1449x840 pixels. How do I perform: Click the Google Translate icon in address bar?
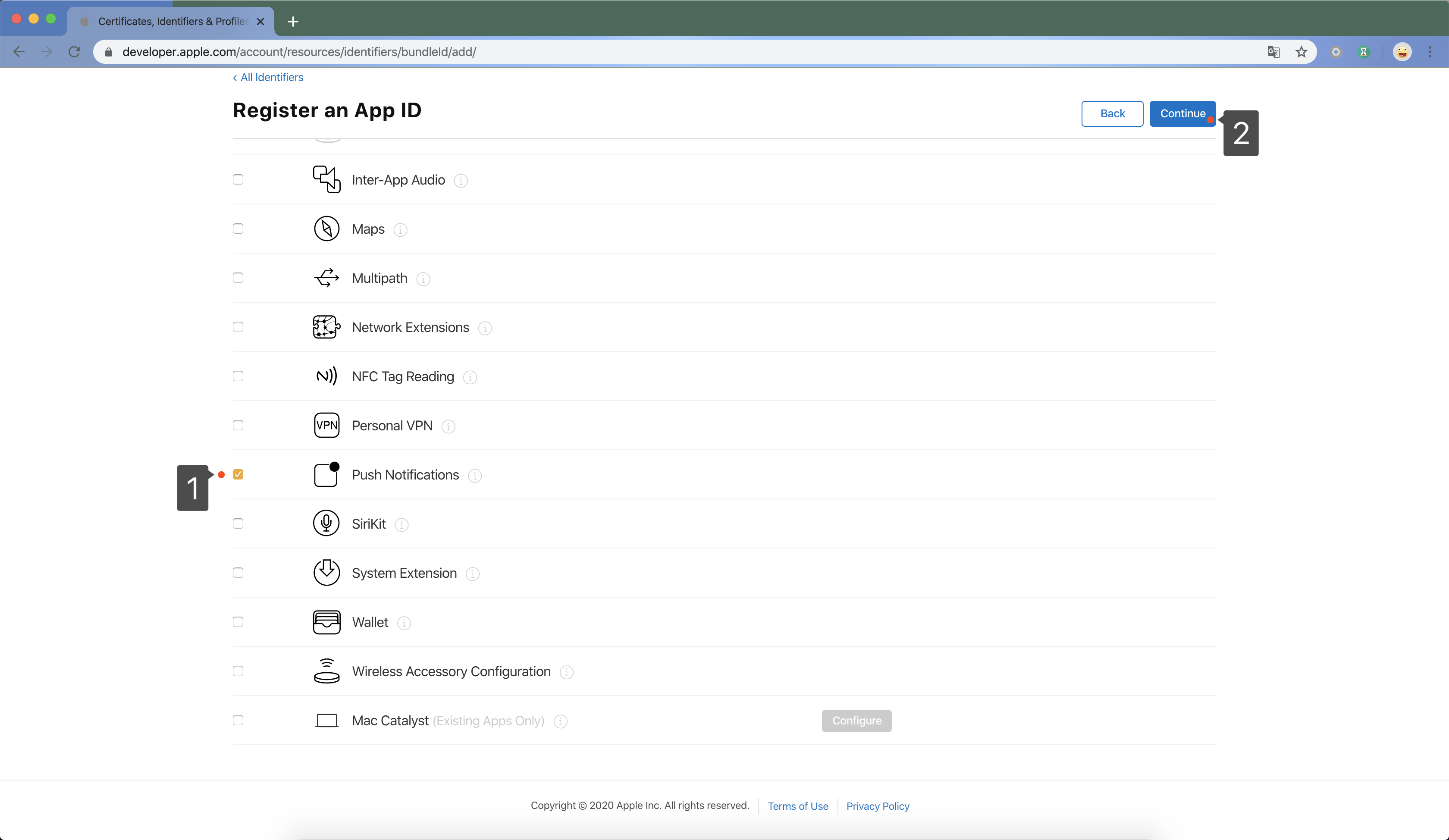1273,52
